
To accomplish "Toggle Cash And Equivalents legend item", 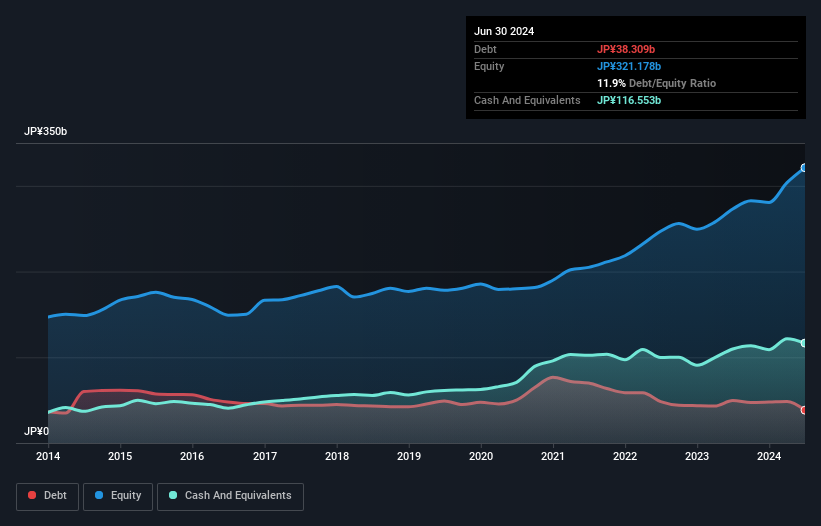I will [230, 496].
